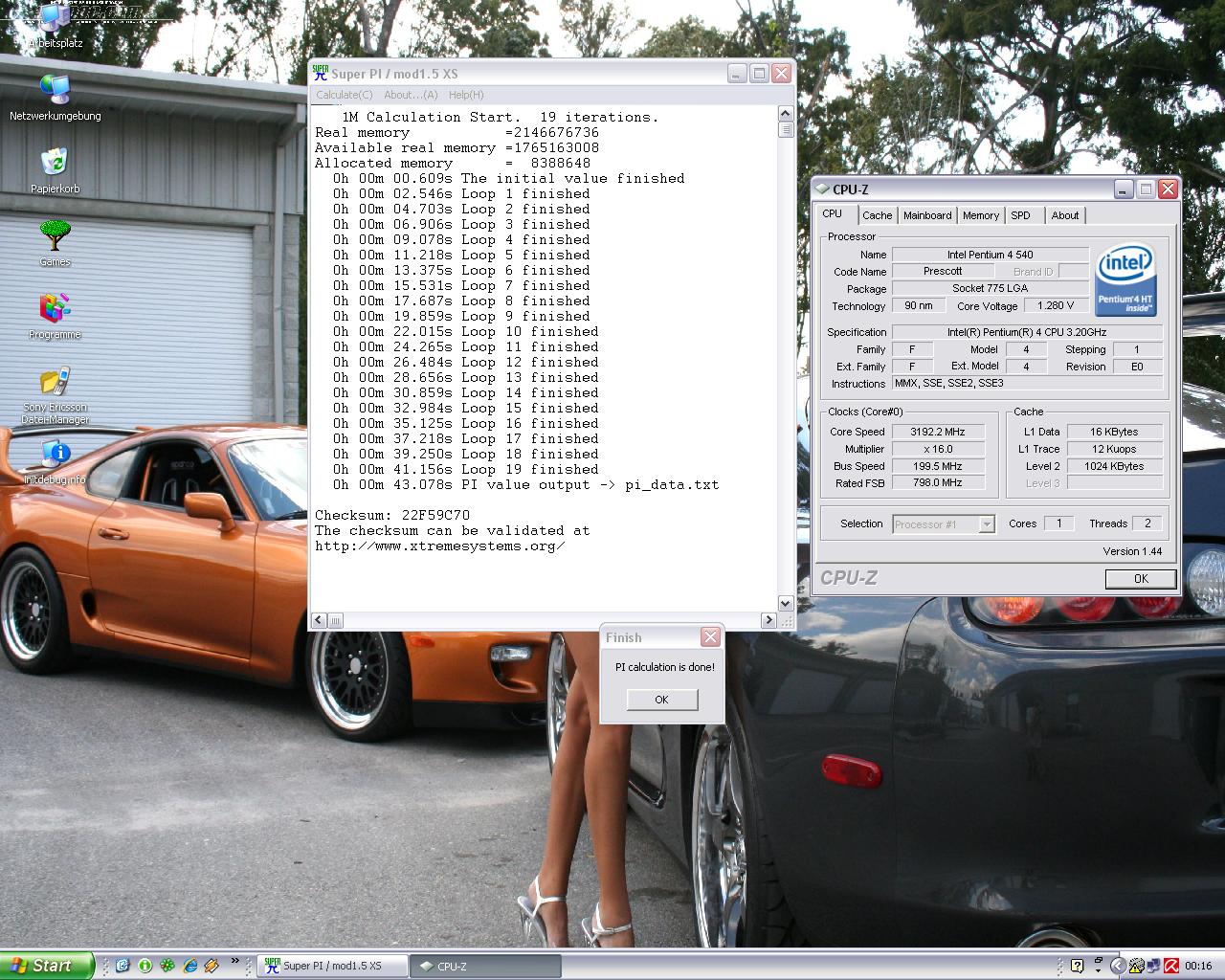Click the Windows Start button
The height and width of the screenshot is (980, 1225).
46,966
